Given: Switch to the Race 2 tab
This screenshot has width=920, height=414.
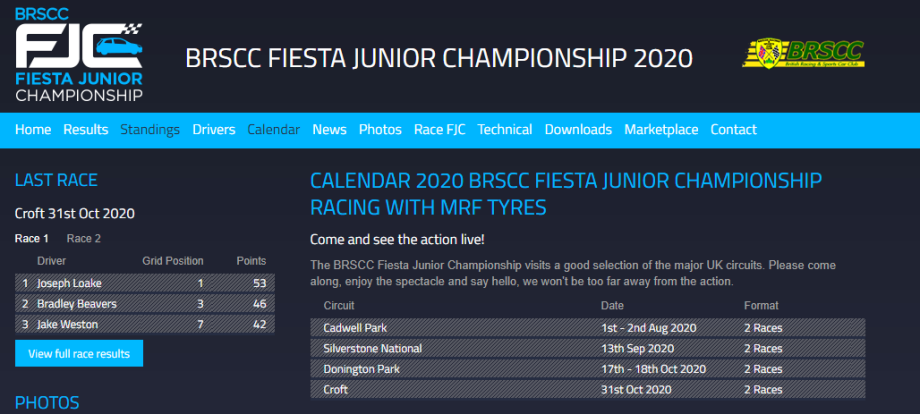Looking at the screenshot, I should 84,239.
